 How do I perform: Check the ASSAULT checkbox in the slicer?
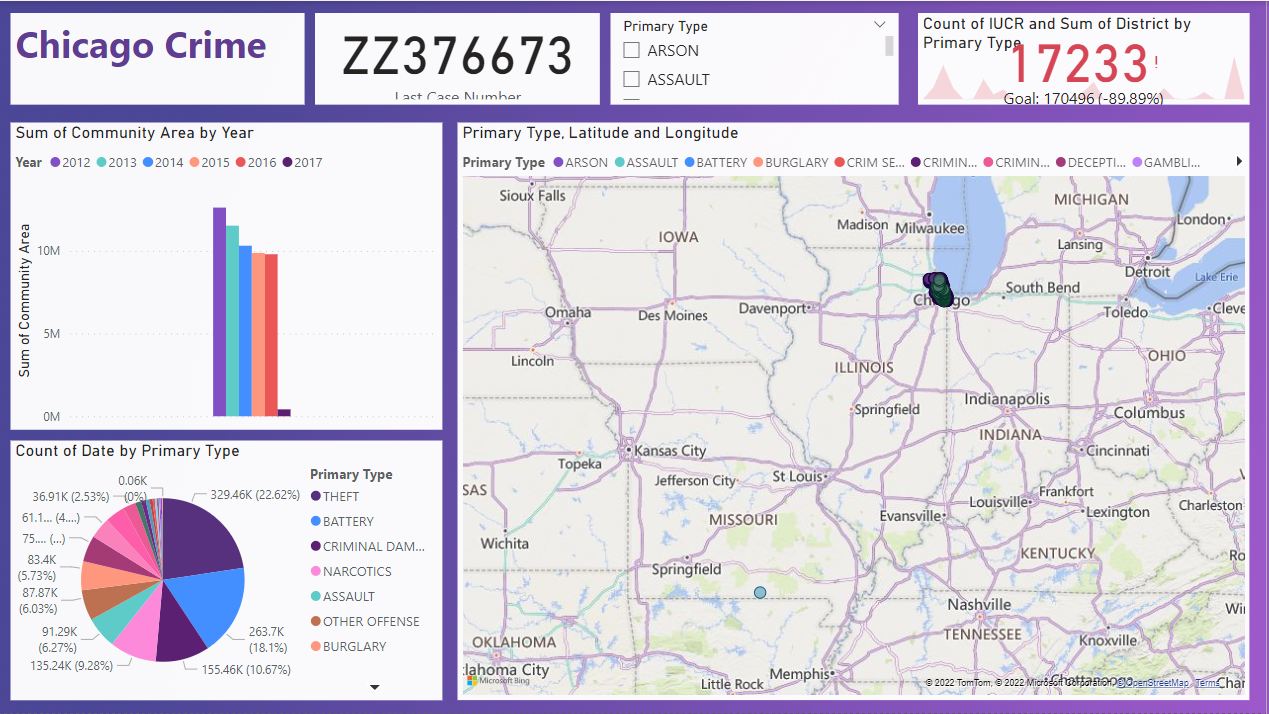click(629, 79)
